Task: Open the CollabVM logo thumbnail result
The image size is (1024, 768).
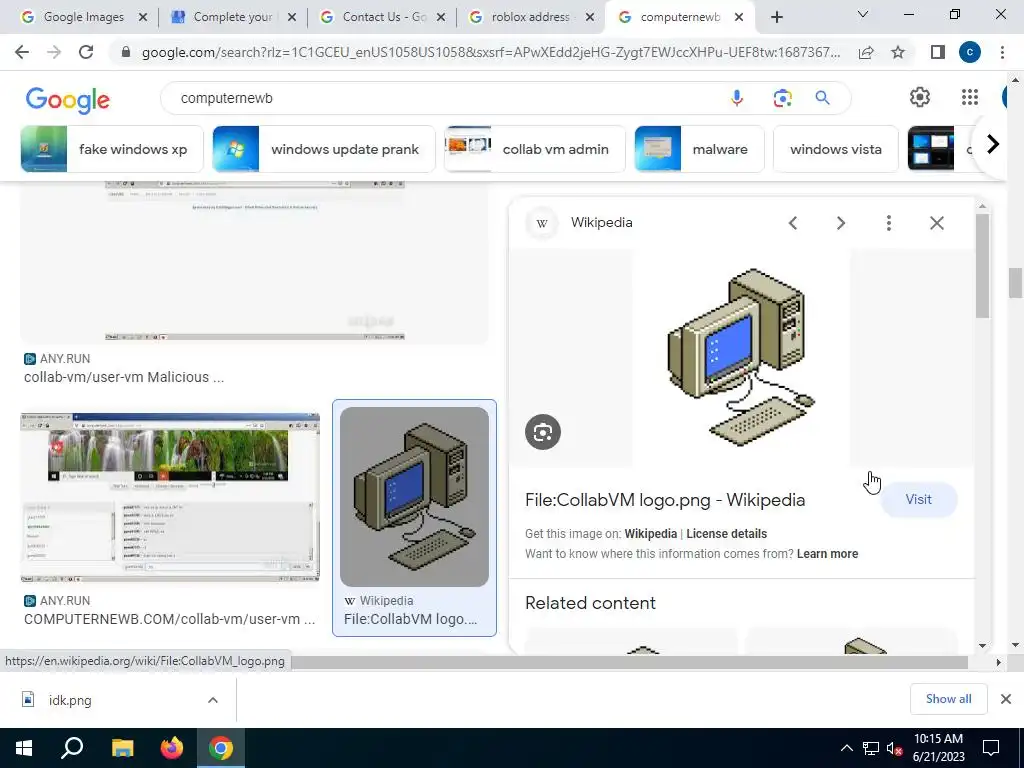Action: pos(414,497)
